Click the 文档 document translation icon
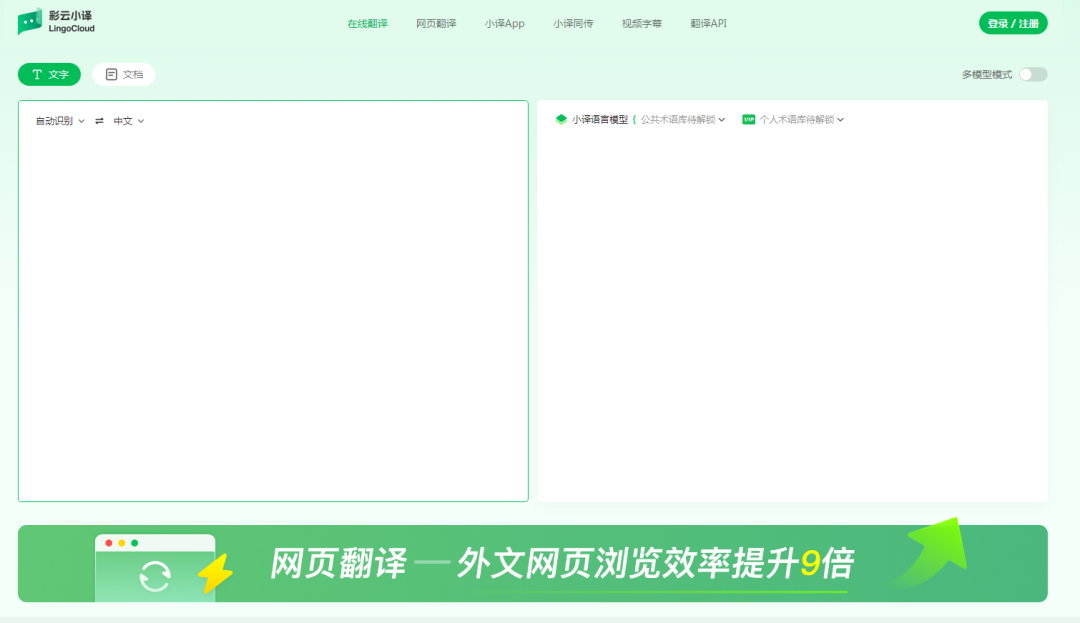This screenshot has height=623, width=1080. (109, 74)
